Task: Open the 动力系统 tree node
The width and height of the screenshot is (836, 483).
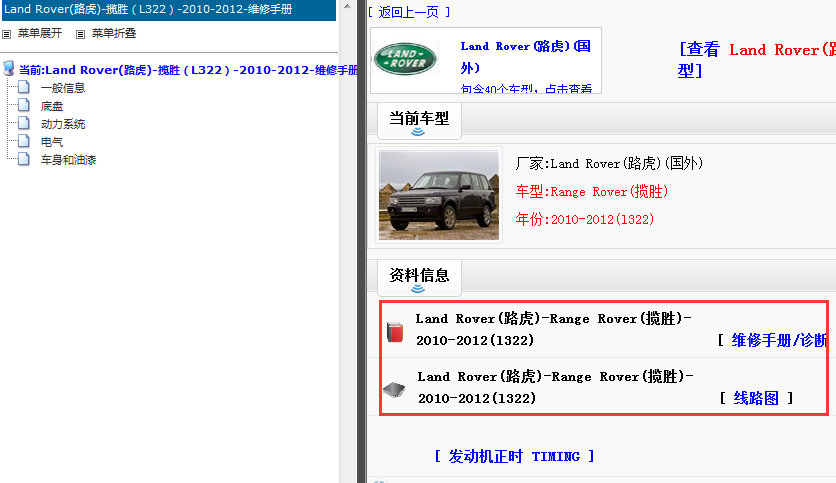Action: pyautogui.click(x=63, y=124)
